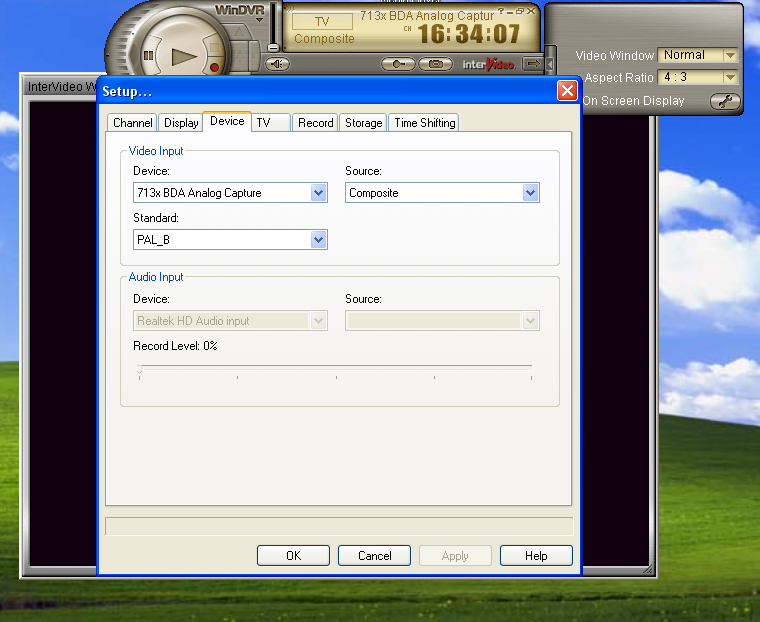Click the Composite text in WinDVR display

[324, 39]
